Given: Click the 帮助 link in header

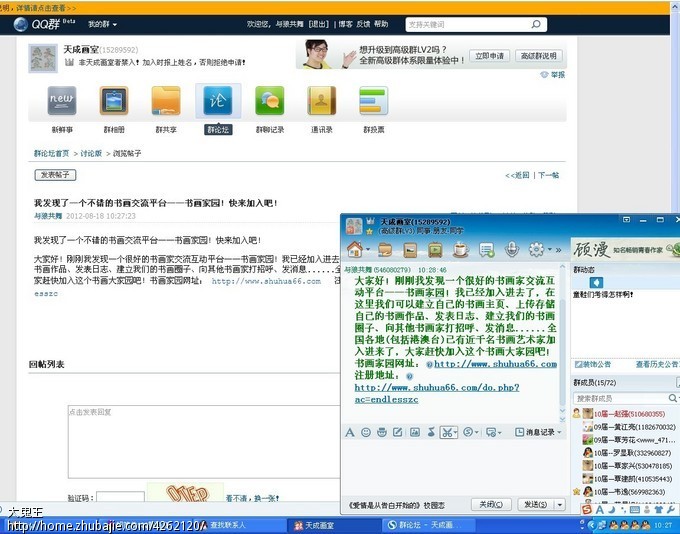Looking at the screenshot, I should [381, 24].
